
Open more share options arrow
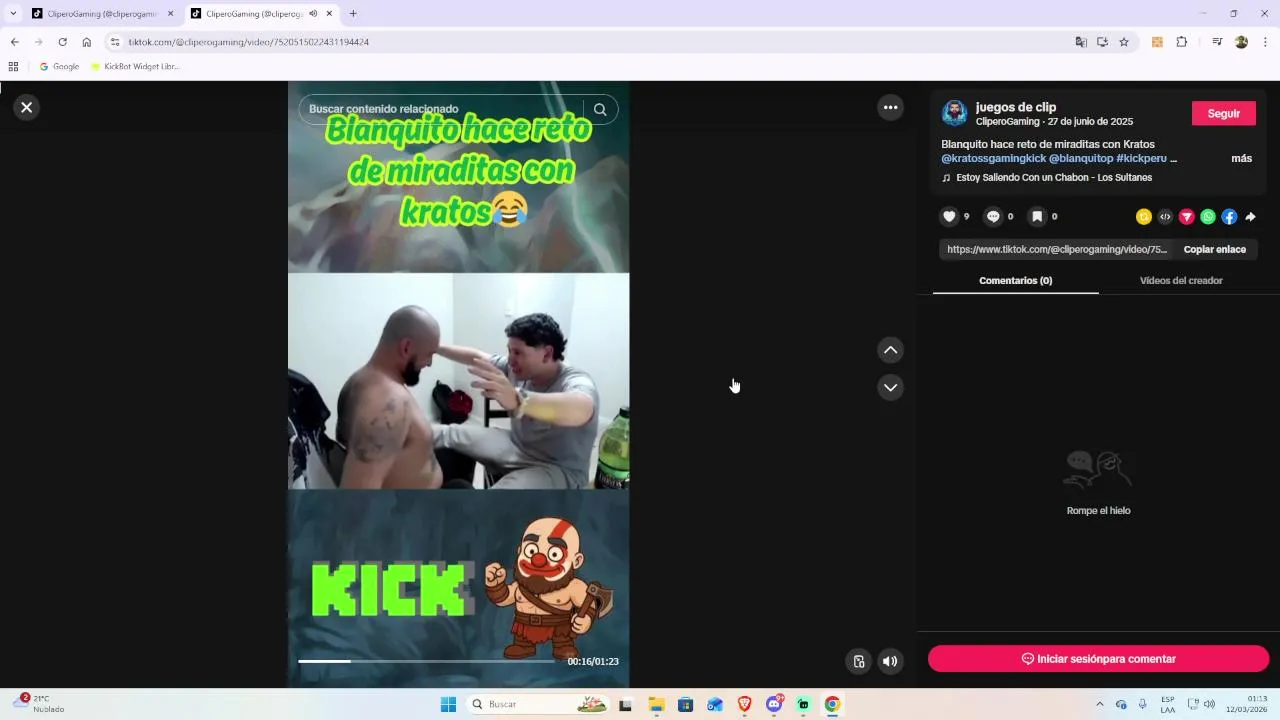pyautogui.click(x=1250, y=216)
